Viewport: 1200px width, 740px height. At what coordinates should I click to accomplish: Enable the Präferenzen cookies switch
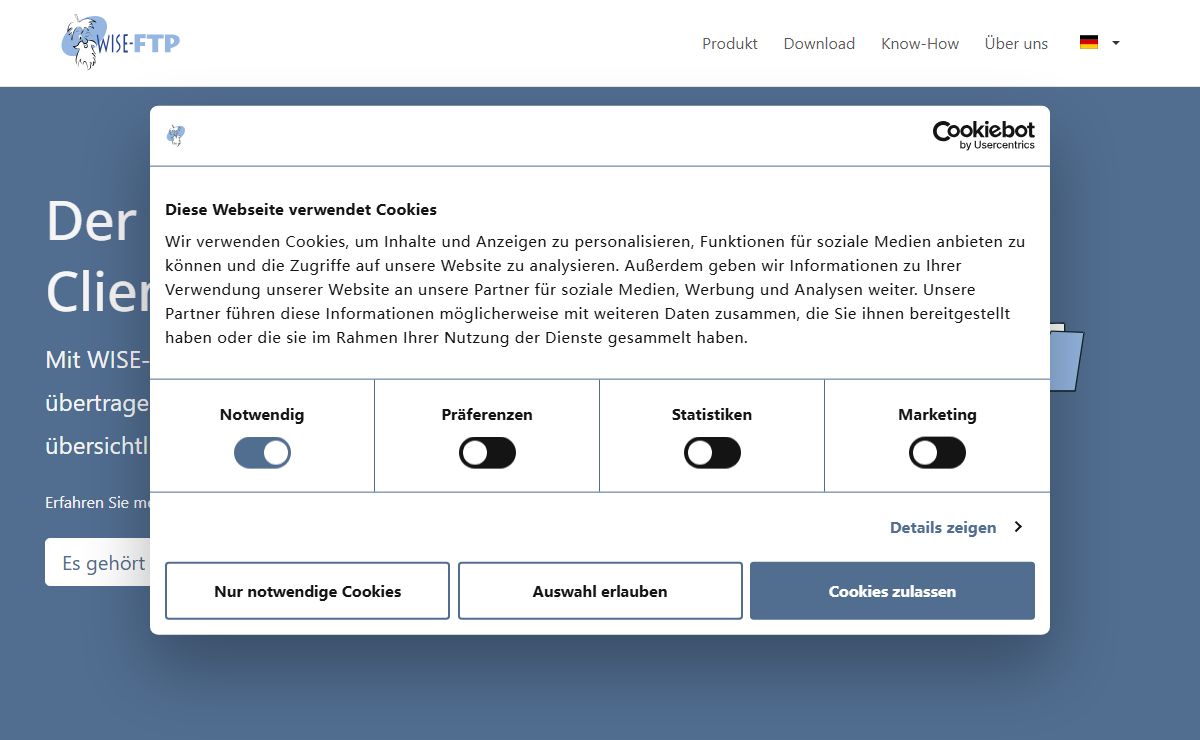coord(487,453)
